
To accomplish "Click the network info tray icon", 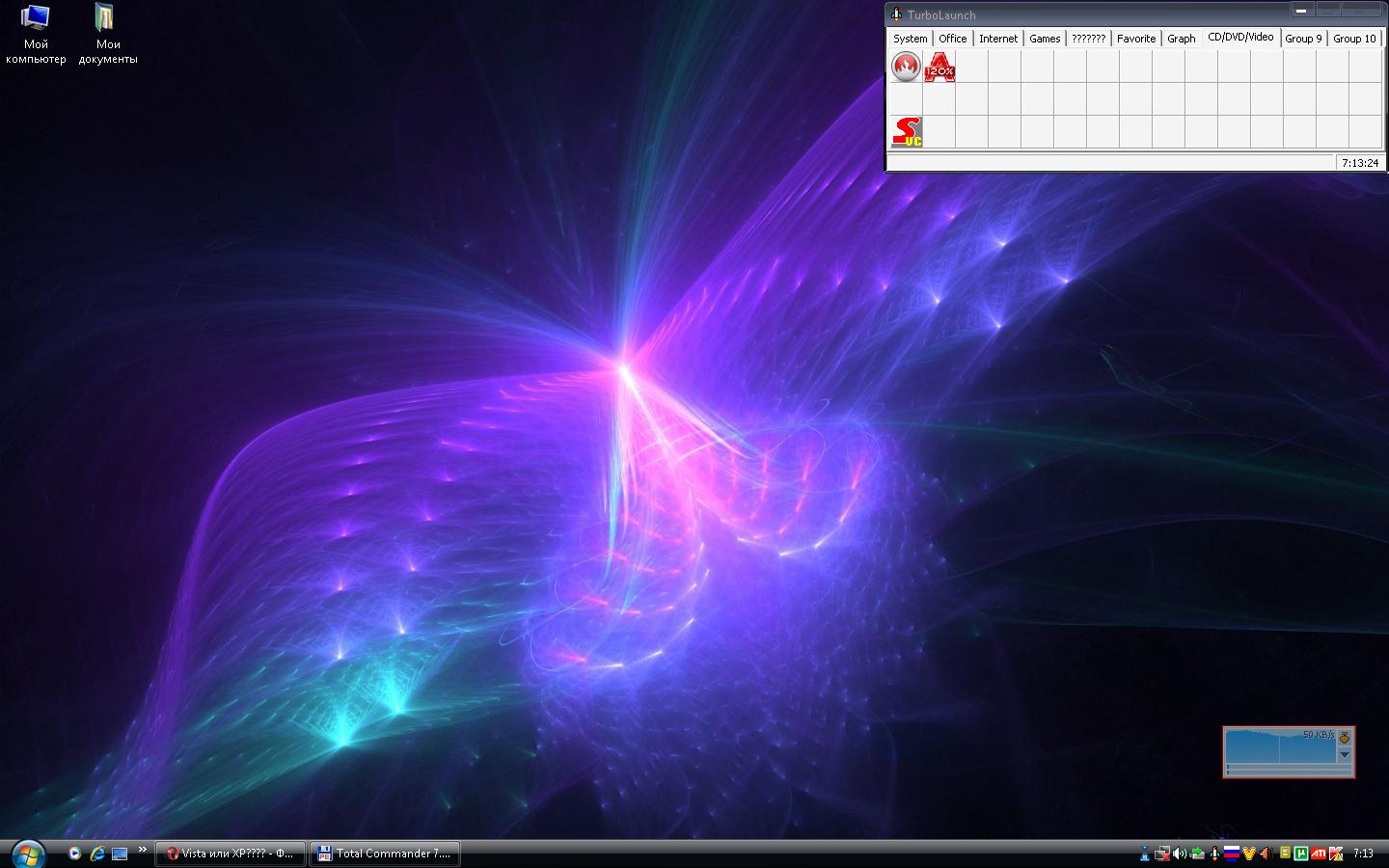I will [1145, 853].
